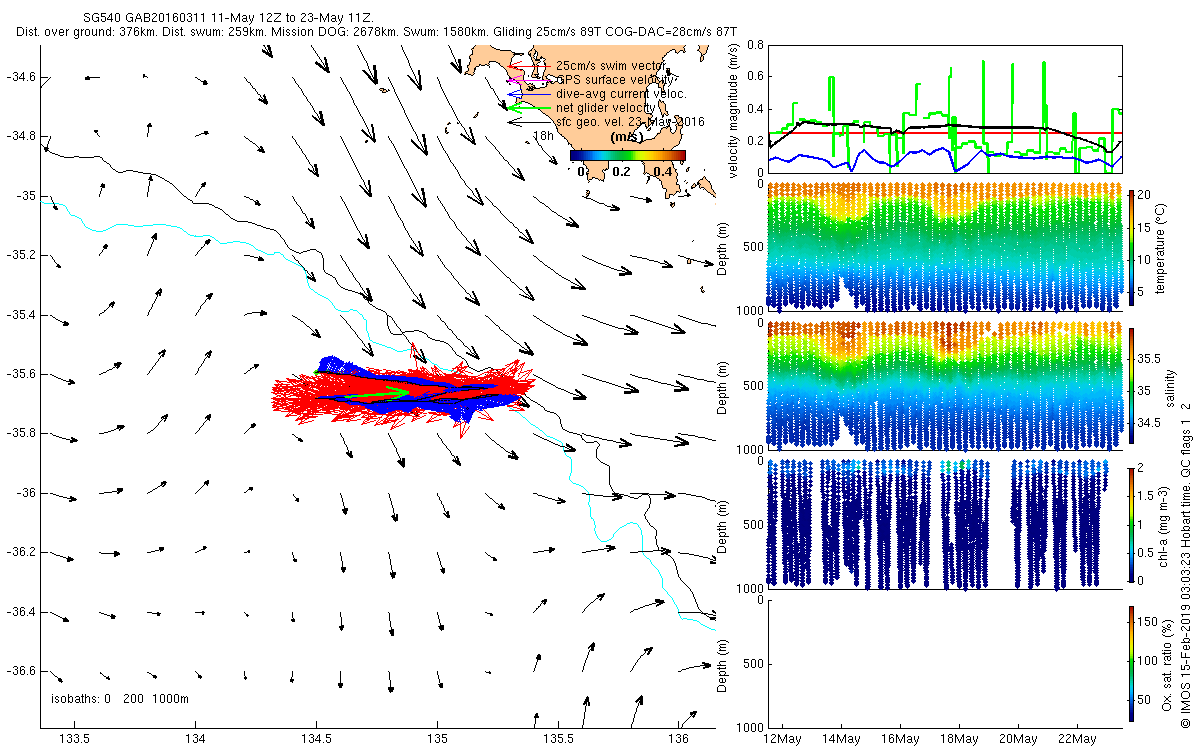Click the glider track cluster on the map
The image size is (1200, 750).
tap(403, 392)
